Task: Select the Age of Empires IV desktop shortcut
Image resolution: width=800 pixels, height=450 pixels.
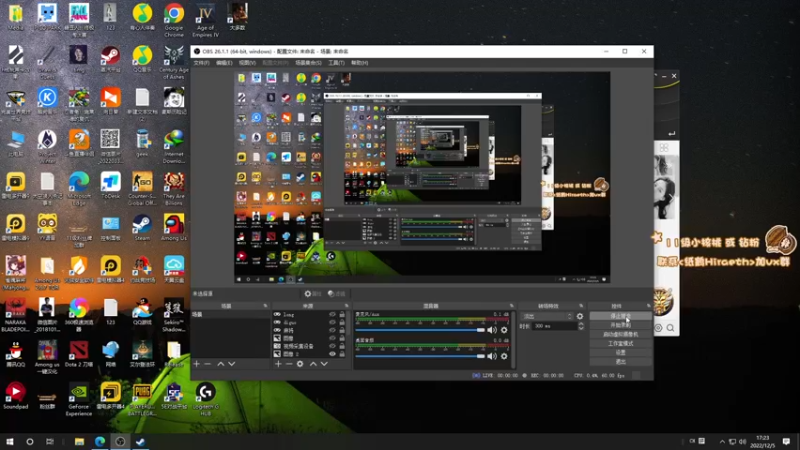Action: point(205,20)
